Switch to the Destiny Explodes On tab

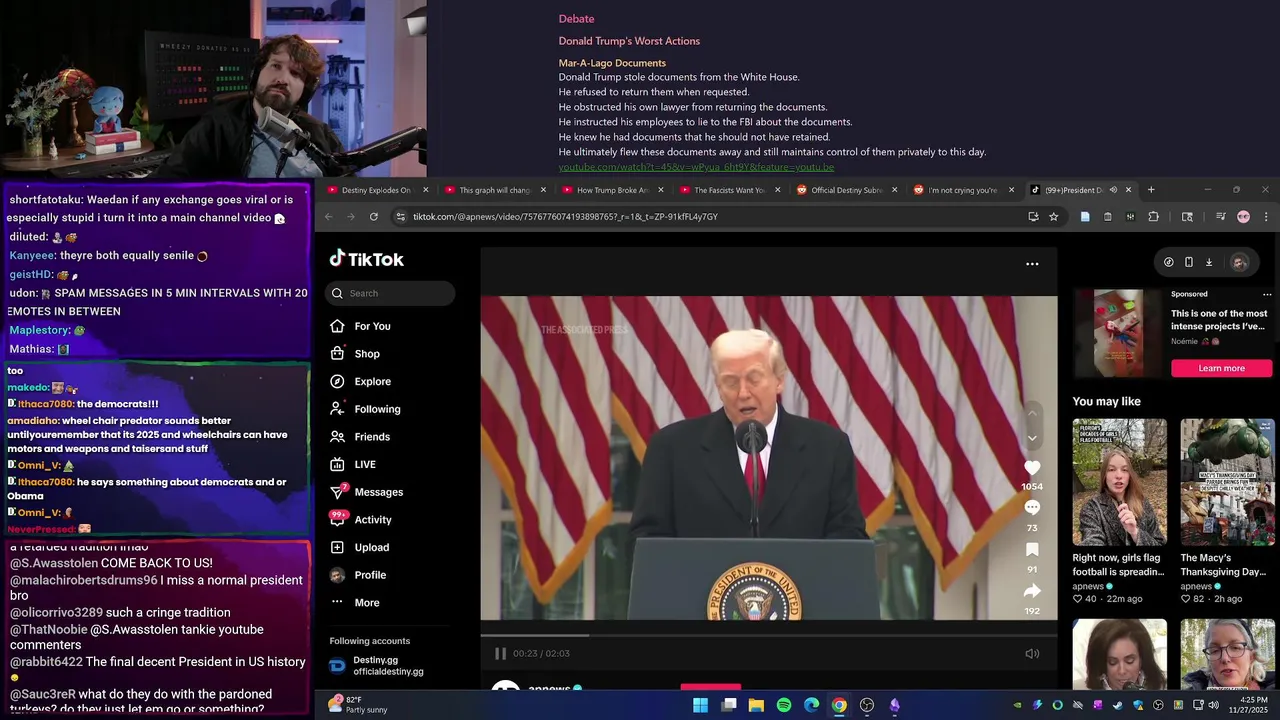(x=375, y=190)
